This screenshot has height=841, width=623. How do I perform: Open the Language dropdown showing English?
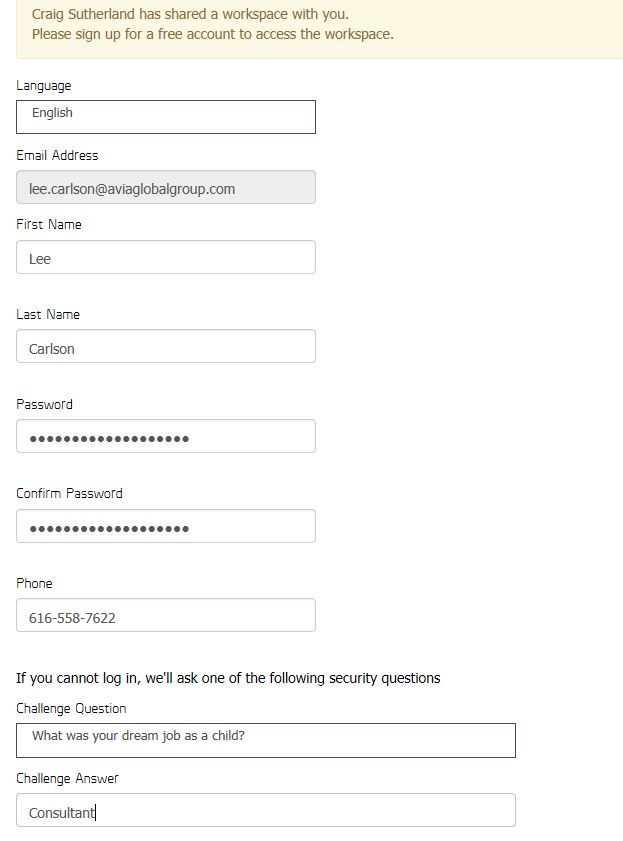point(166,116)
